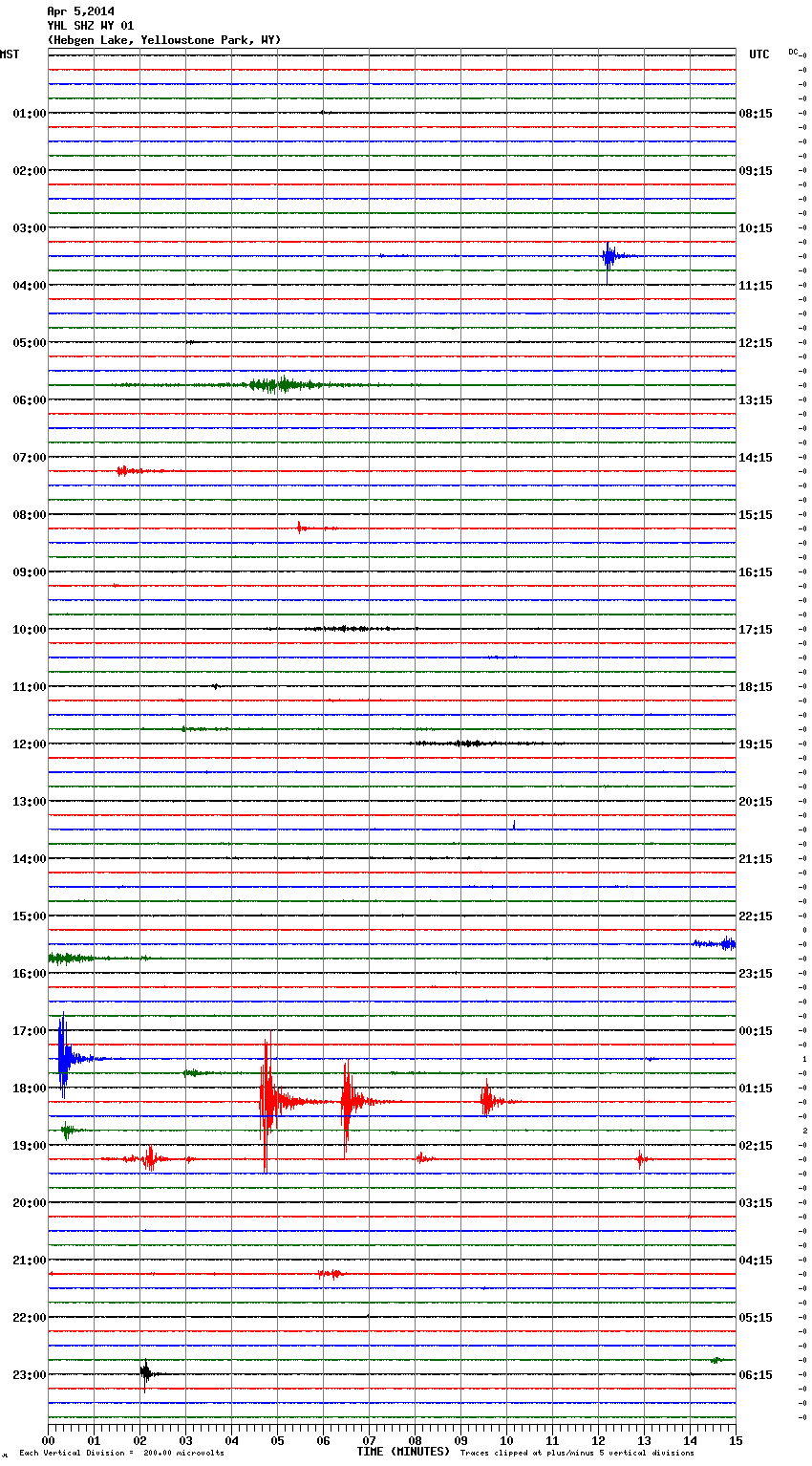The image size is (812, 1466).
Task: Click the "Each Vertical Division = 200.00 microvolts" note
Action: [121, 1454]
